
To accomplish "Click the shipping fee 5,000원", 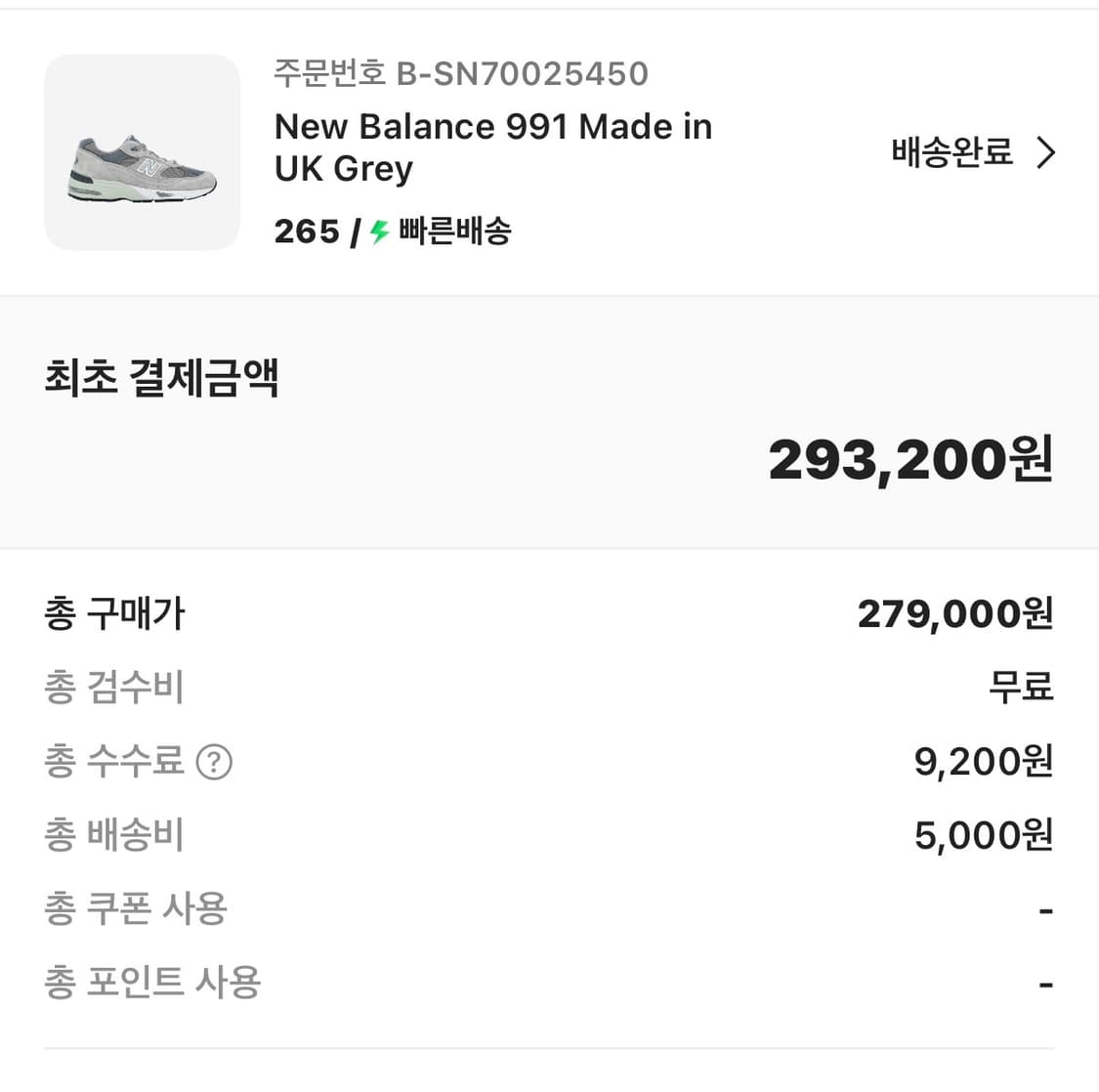I will pos(981,835).
